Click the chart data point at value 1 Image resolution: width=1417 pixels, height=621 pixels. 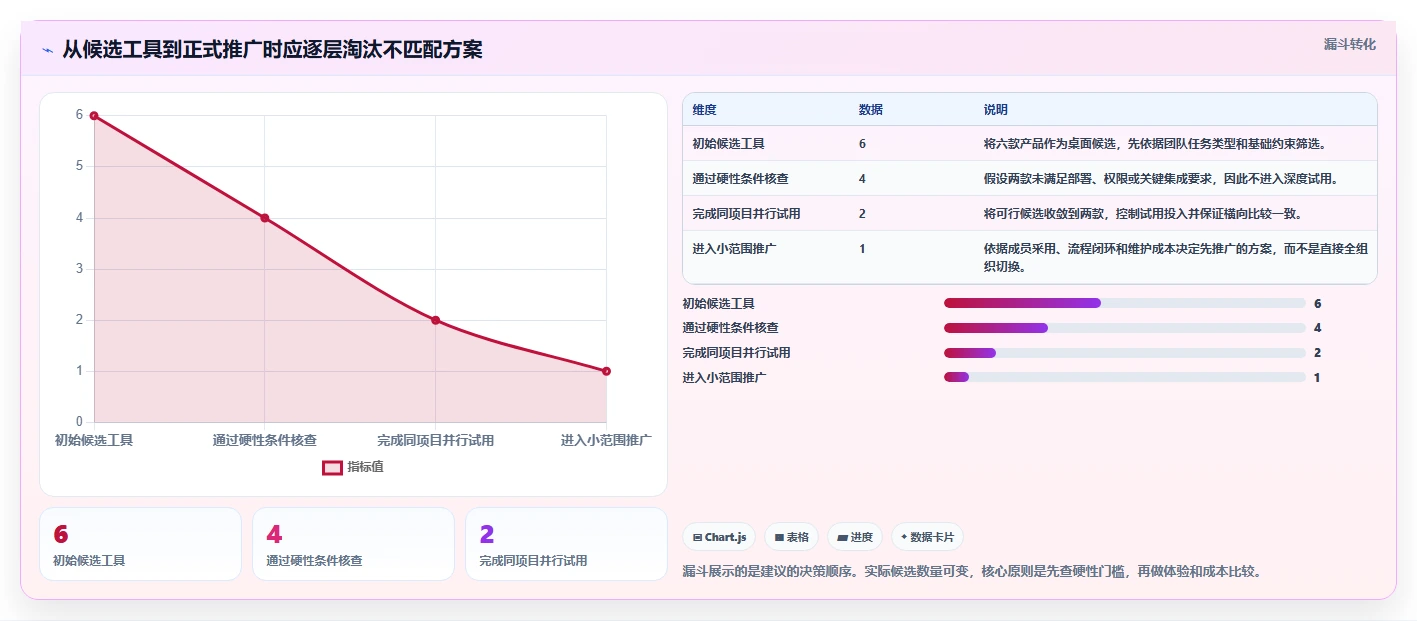[606, 371]
